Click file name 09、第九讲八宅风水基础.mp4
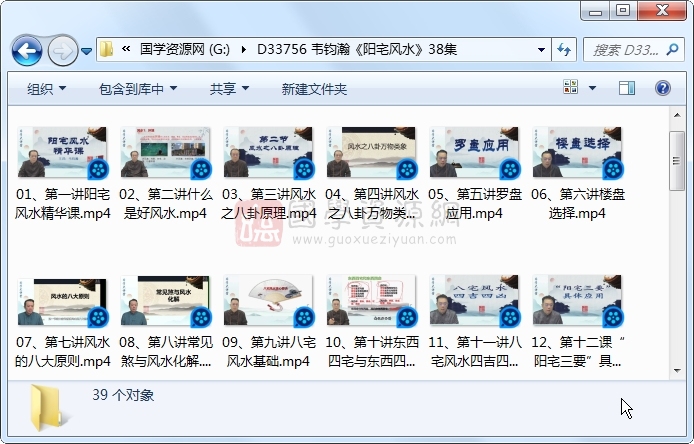The height and width of the screenshot is (444, 694). [268, 352]
